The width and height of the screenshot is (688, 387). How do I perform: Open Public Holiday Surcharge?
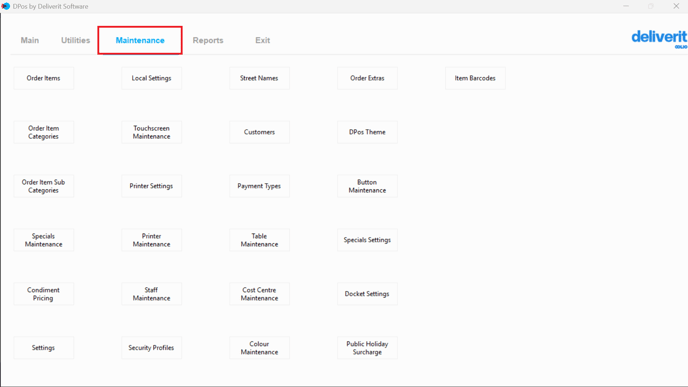point(367,348)
